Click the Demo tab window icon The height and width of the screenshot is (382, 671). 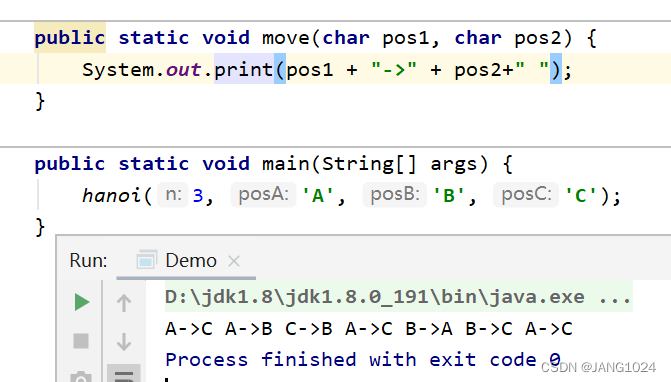[x=146, y=259]
